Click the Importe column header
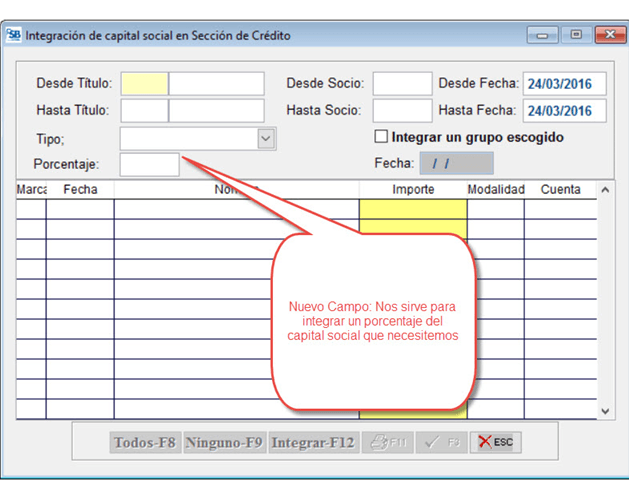Viewport: 629px width, 499px height. coord(412,189)
